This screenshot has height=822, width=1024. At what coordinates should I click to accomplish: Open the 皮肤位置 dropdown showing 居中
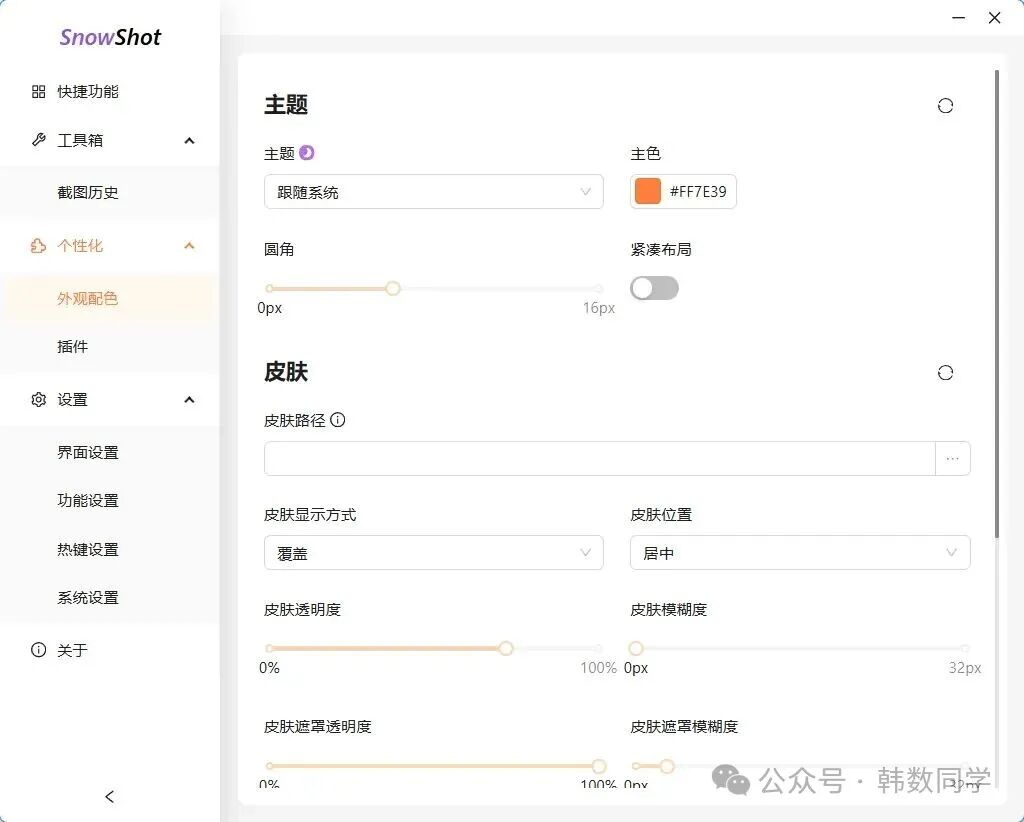pyautogui.click(x=799, y=553)
